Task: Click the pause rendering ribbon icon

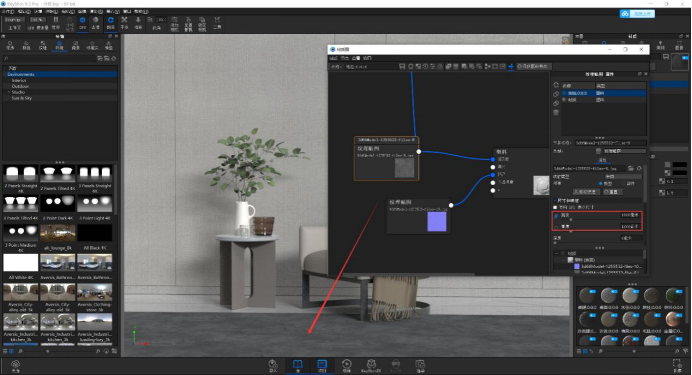Action: point(56,23)
